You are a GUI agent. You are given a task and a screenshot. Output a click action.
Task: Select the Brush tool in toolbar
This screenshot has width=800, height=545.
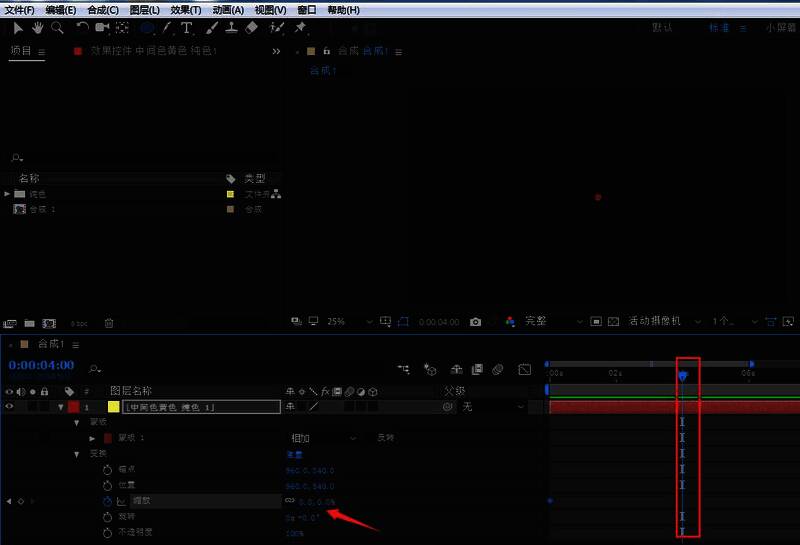point(212,28)
